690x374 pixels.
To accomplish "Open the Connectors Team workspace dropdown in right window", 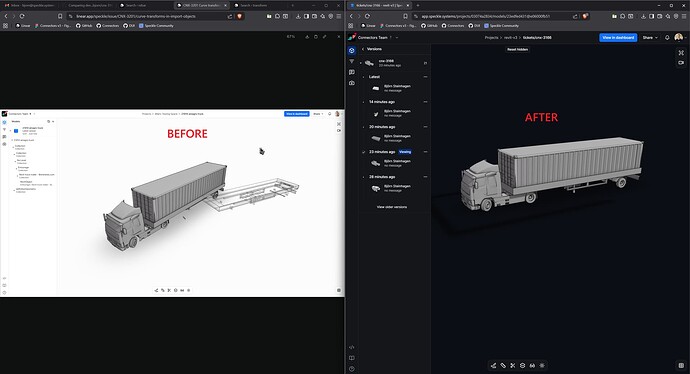I will (378, 37).
